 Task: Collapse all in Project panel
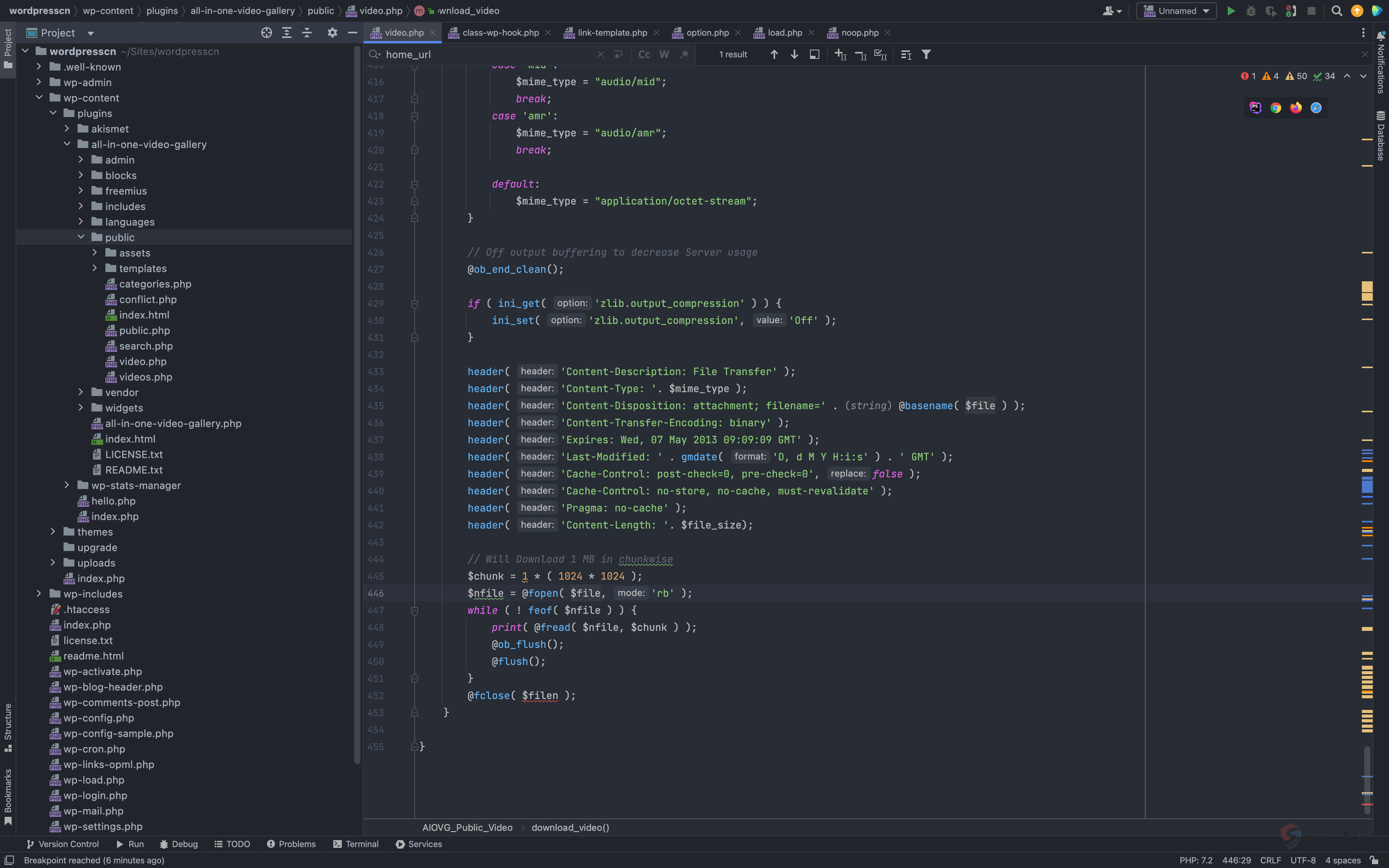[x=307, y=33]
